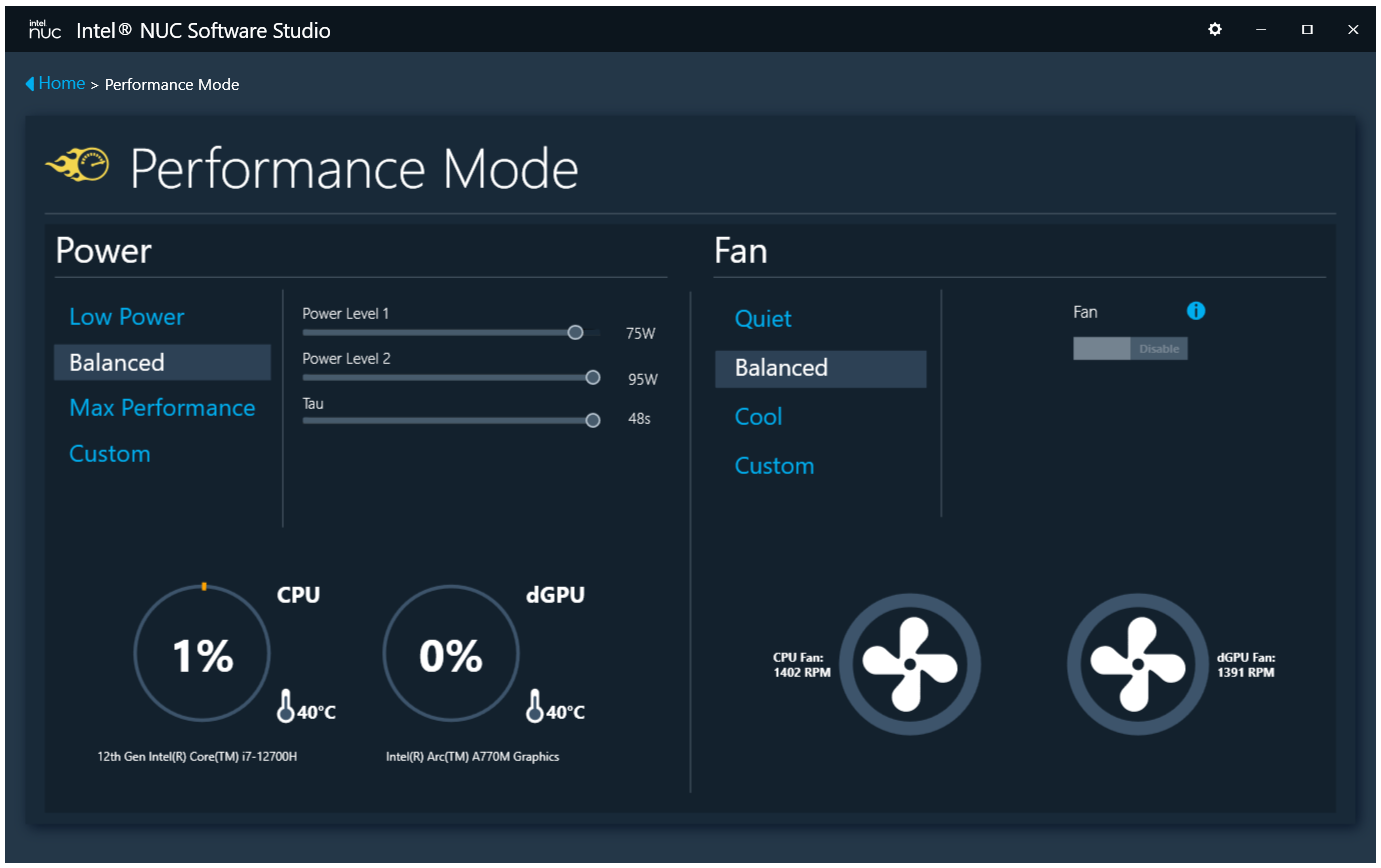Close the NUC Software Studio window

coord(1353,29)
